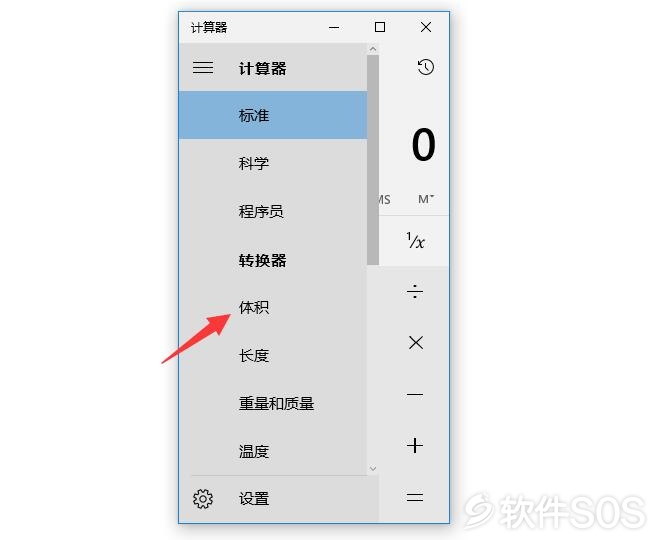Viewport: 657px width, 540px height.
Task: Click the multiplication operator key
Action: click(x=416, y=343)
